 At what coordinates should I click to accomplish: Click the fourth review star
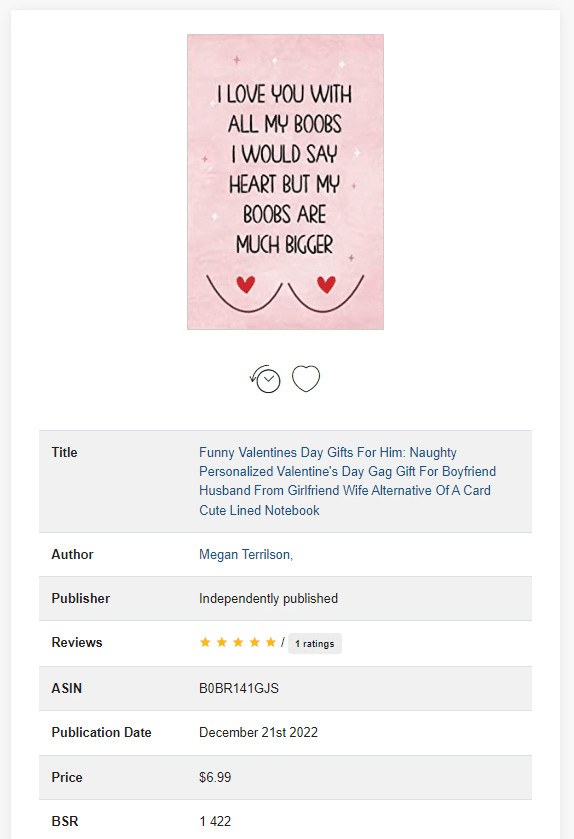click(255, 642)
